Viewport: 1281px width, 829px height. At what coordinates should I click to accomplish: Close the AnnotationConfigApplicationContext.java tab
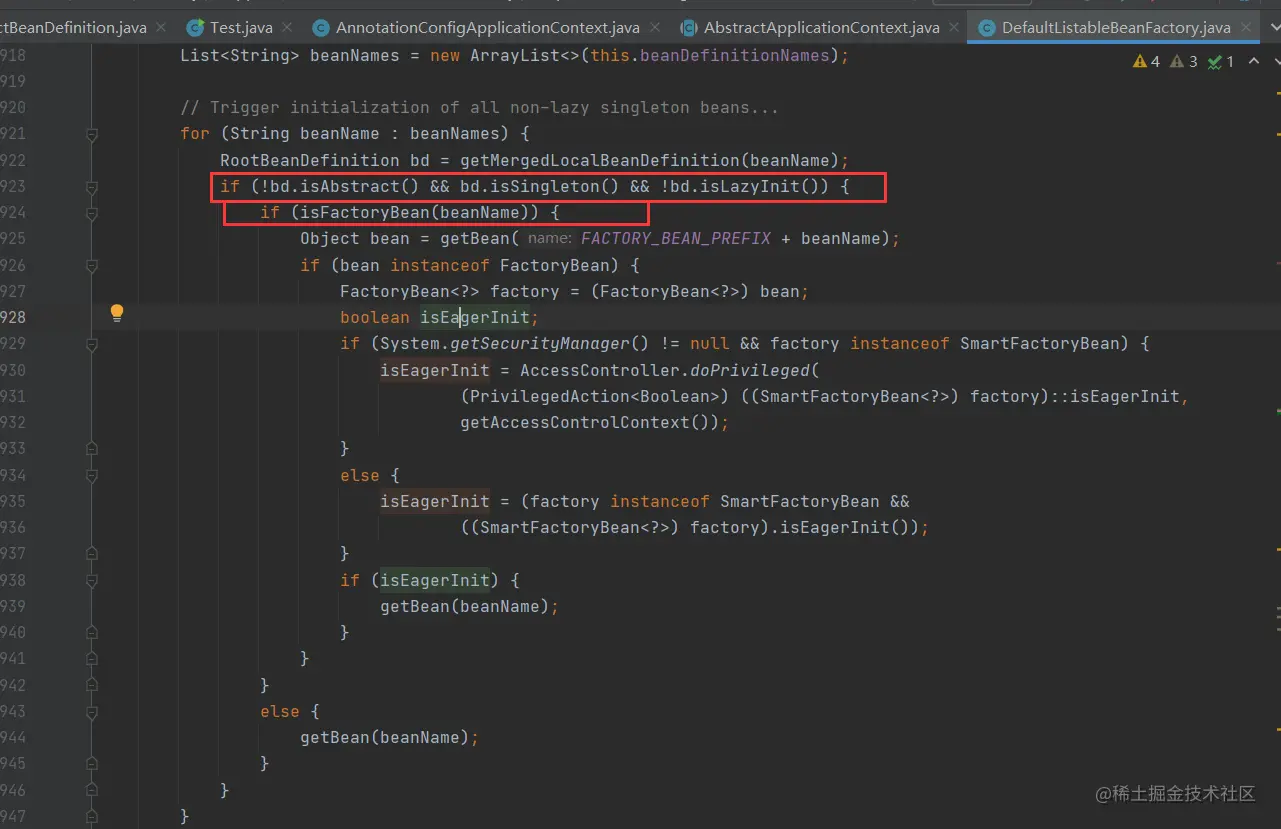point(655,28)
